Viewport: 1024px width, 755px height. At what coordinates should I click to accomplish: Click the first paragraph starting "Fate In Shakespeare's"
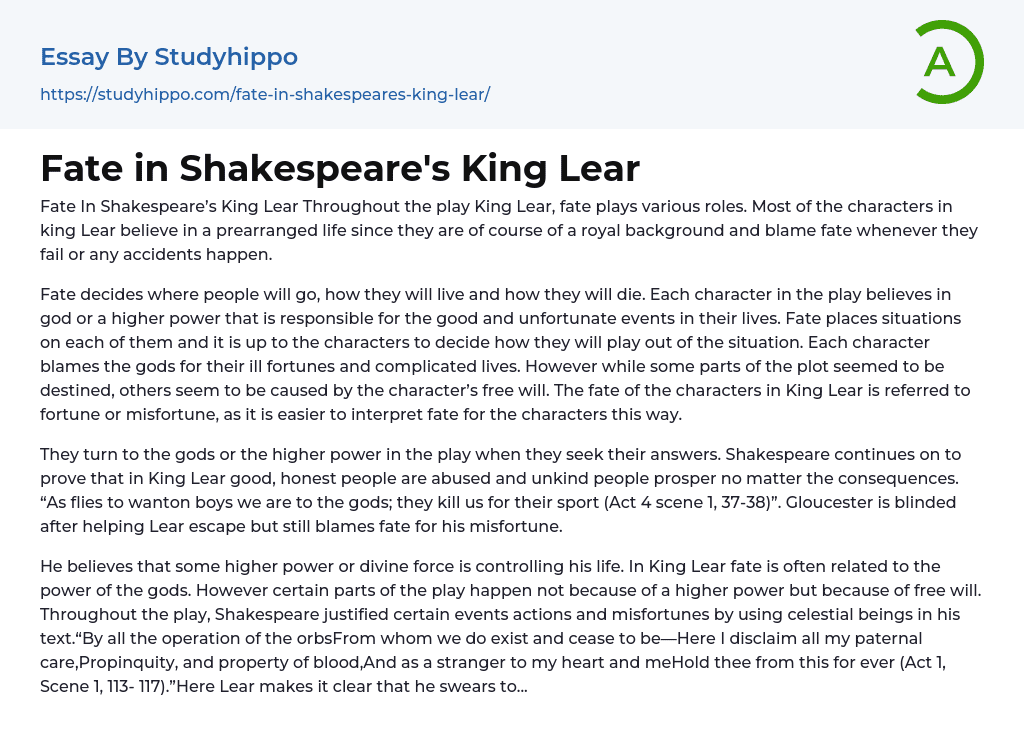(x=510, y=230)
